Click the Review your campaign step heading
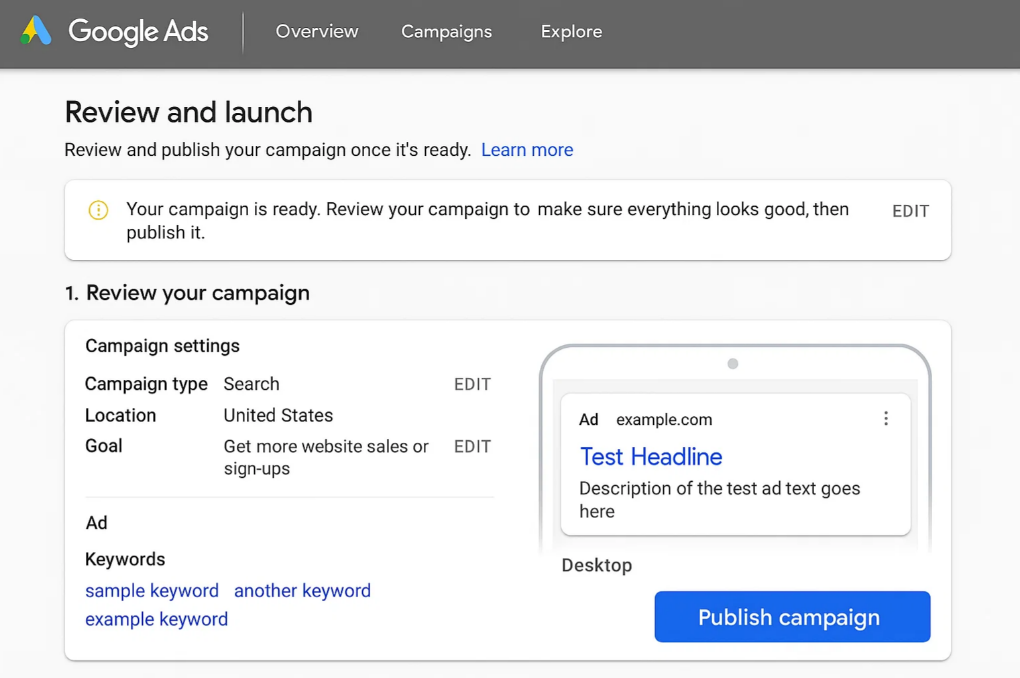Screen dimensions: 1020x678 tap(187, 293)
